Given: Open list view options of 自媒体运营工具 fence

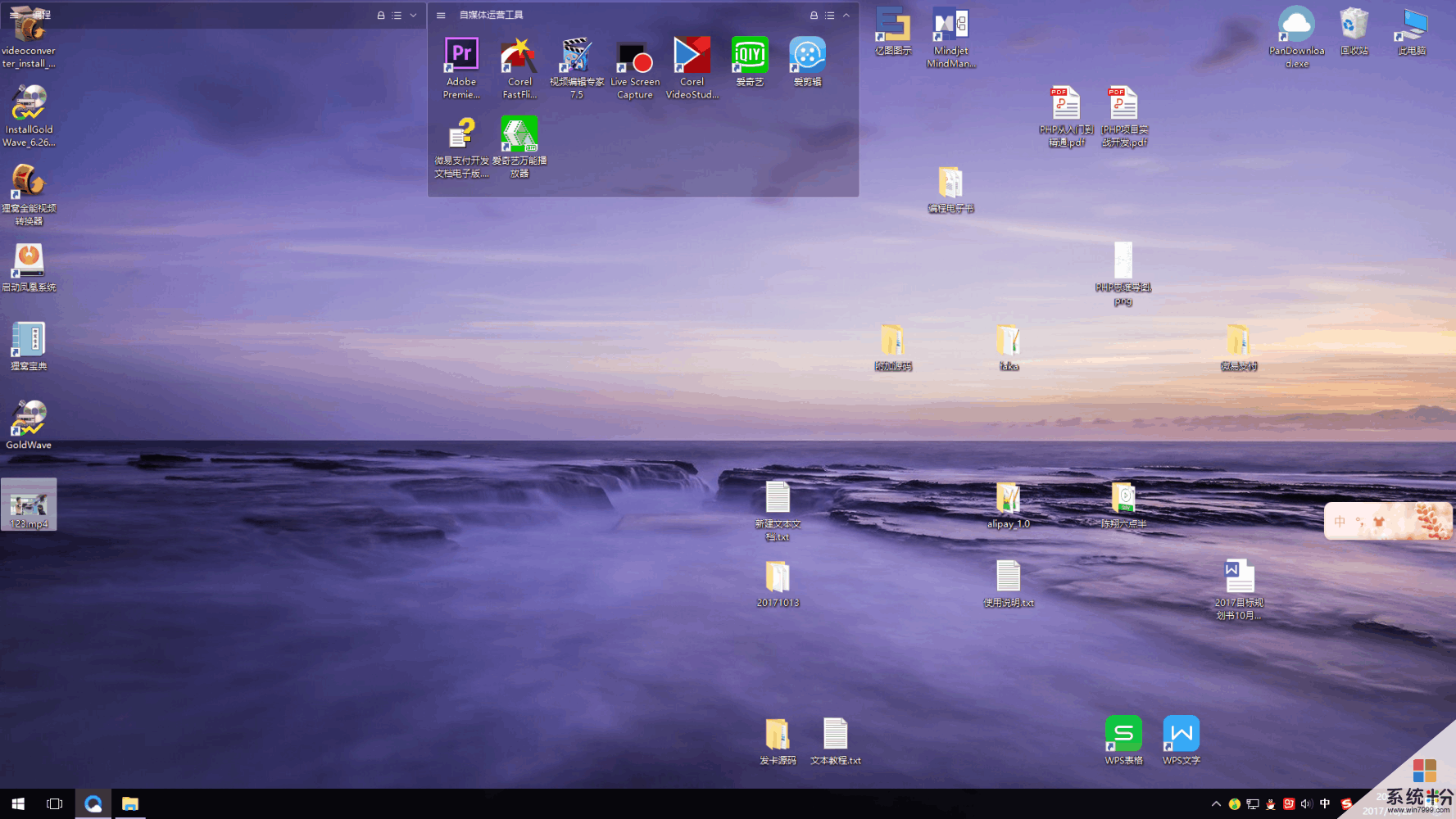Looking at the screenshot, I should pos(830,15).
